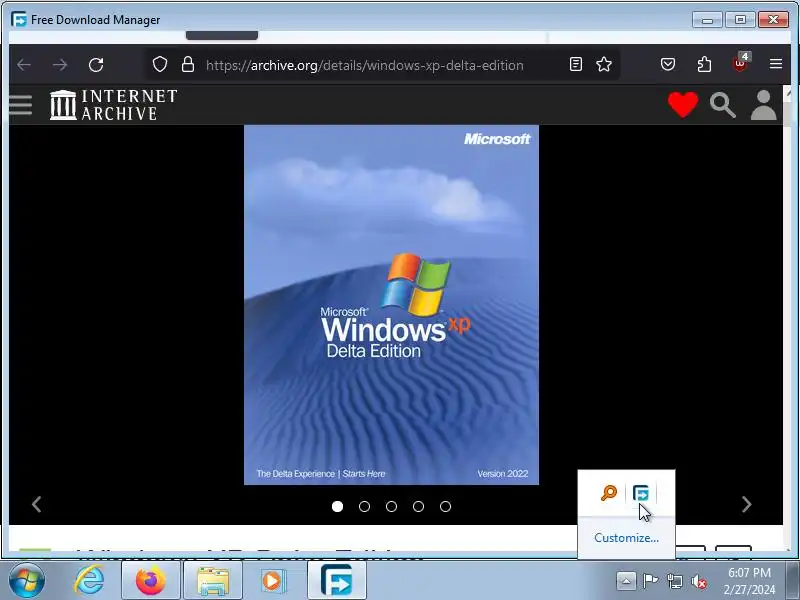Open tracking protection shield icon

tap(160, 64)
